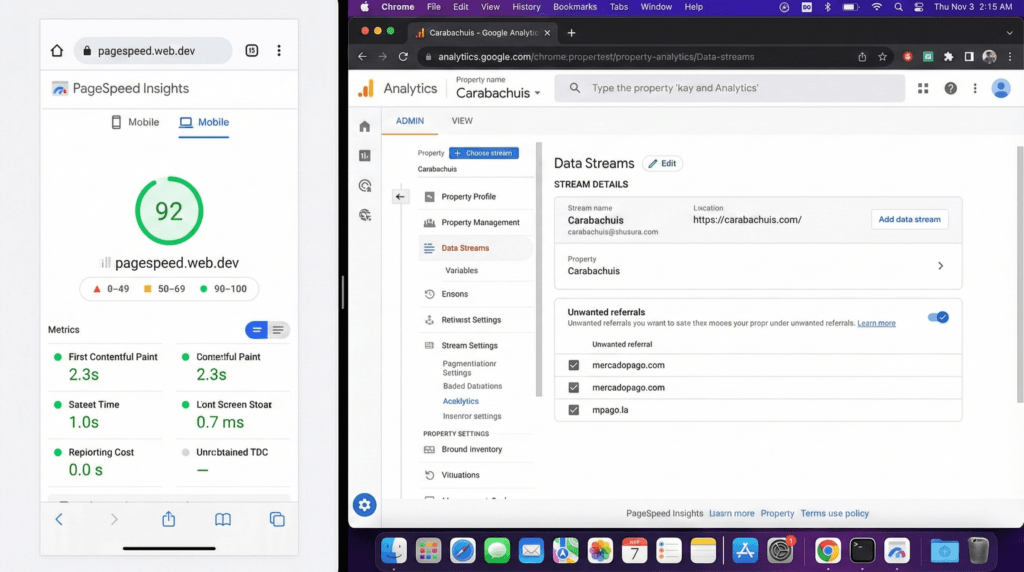Switch to the VIEW tab
Viewport: 1024px width, 572px height.
462,121
